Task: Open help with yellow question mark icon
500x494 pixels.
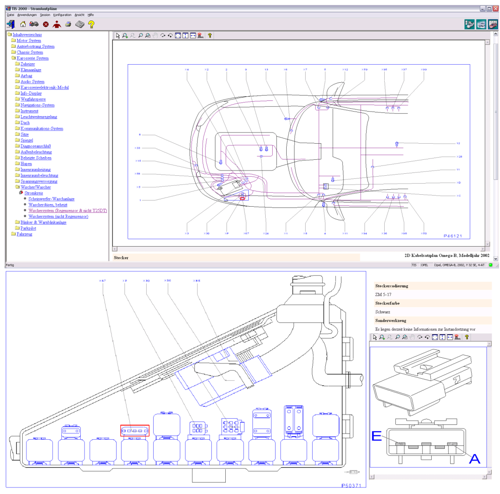Action: (x=91, y=24)
